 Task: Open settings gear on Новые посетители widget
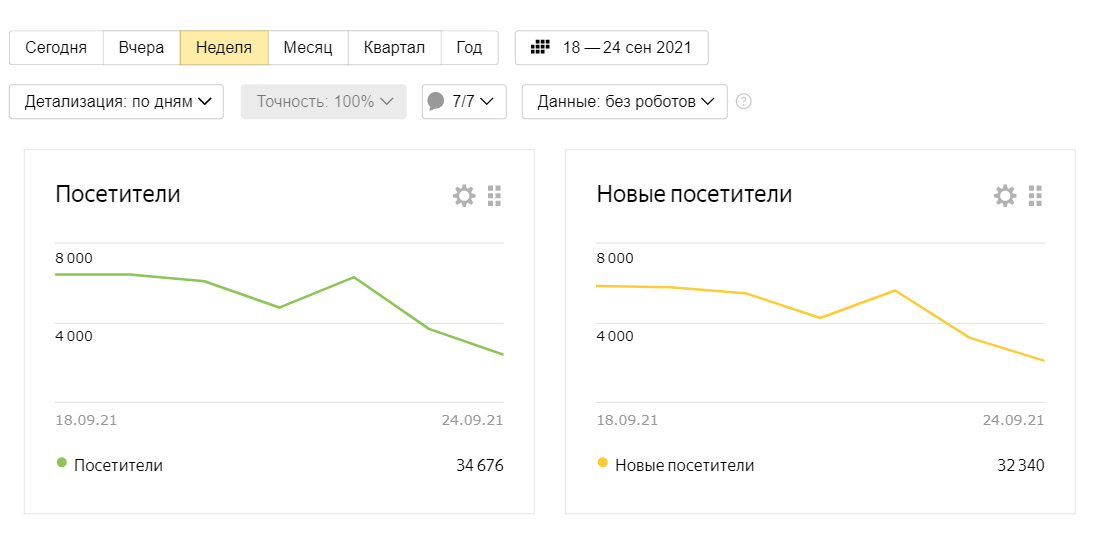(1005, 196)
